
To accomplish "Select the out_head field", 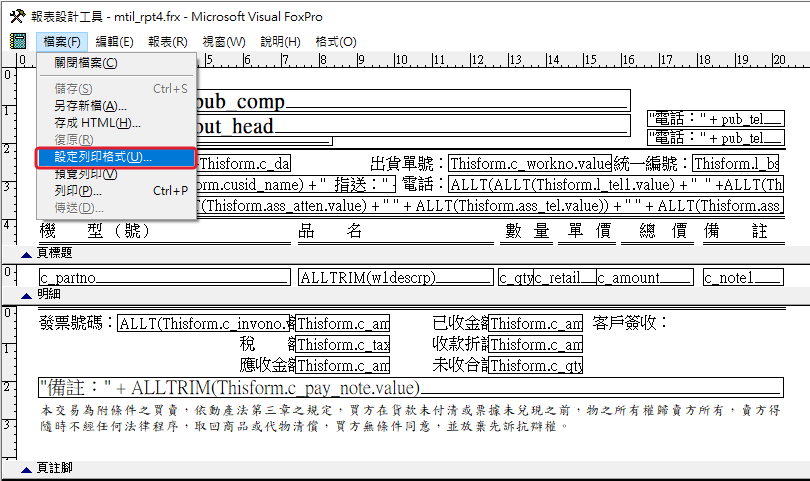I will [413, 126].
